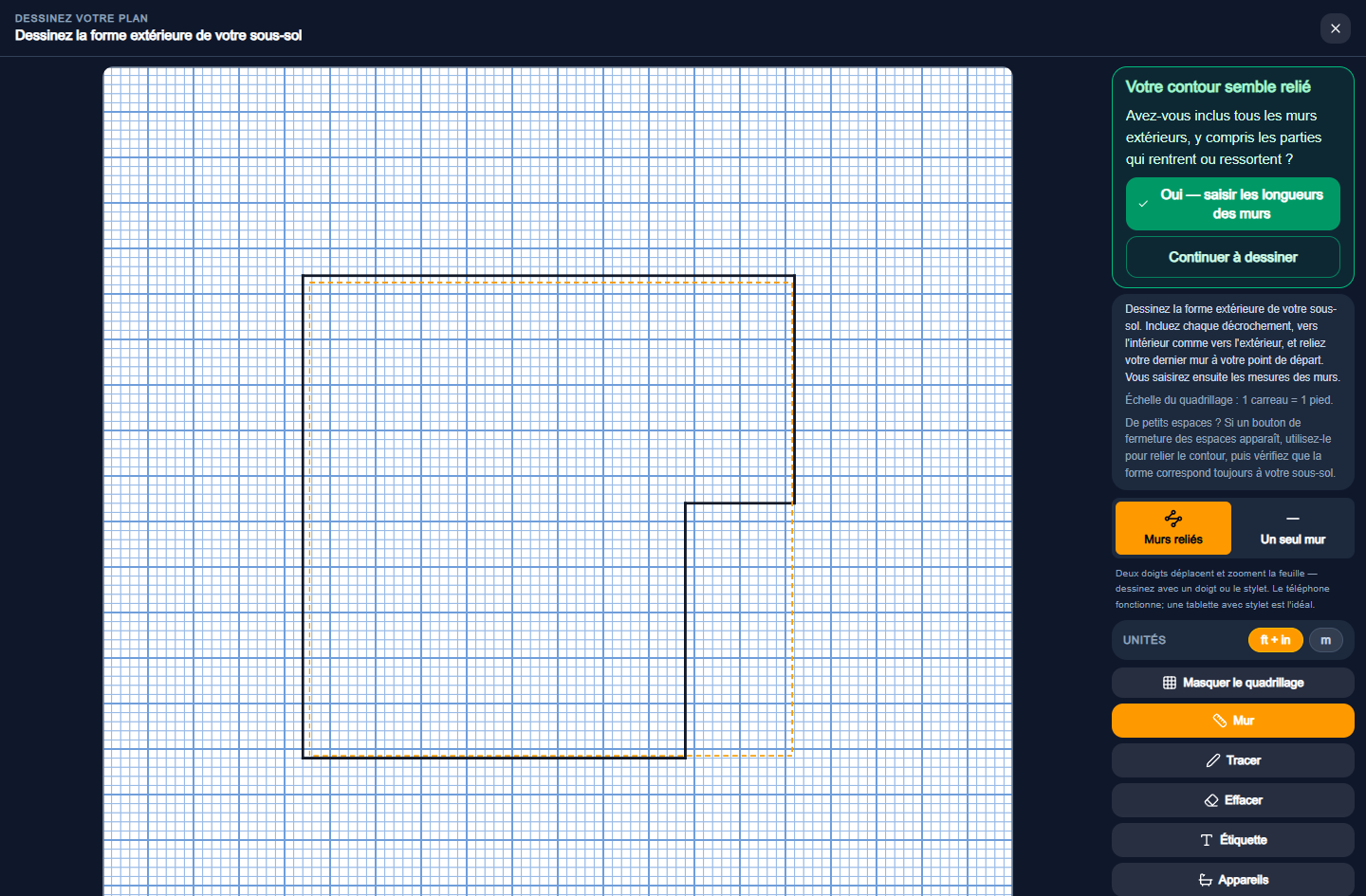The height and width of the screenshot is (896, 1366).
Task: Set units to ft + in
Action: point(1275,640)
